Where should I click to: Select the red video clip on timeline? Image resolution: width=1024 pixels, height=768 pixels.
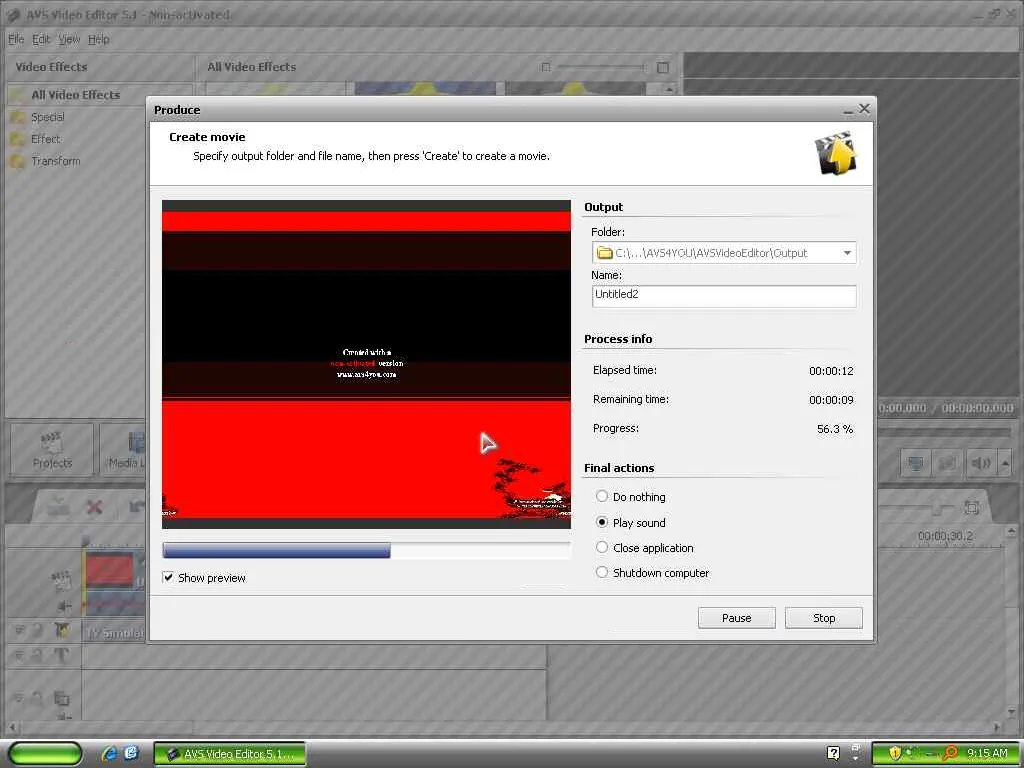click(x=109, y=569)
